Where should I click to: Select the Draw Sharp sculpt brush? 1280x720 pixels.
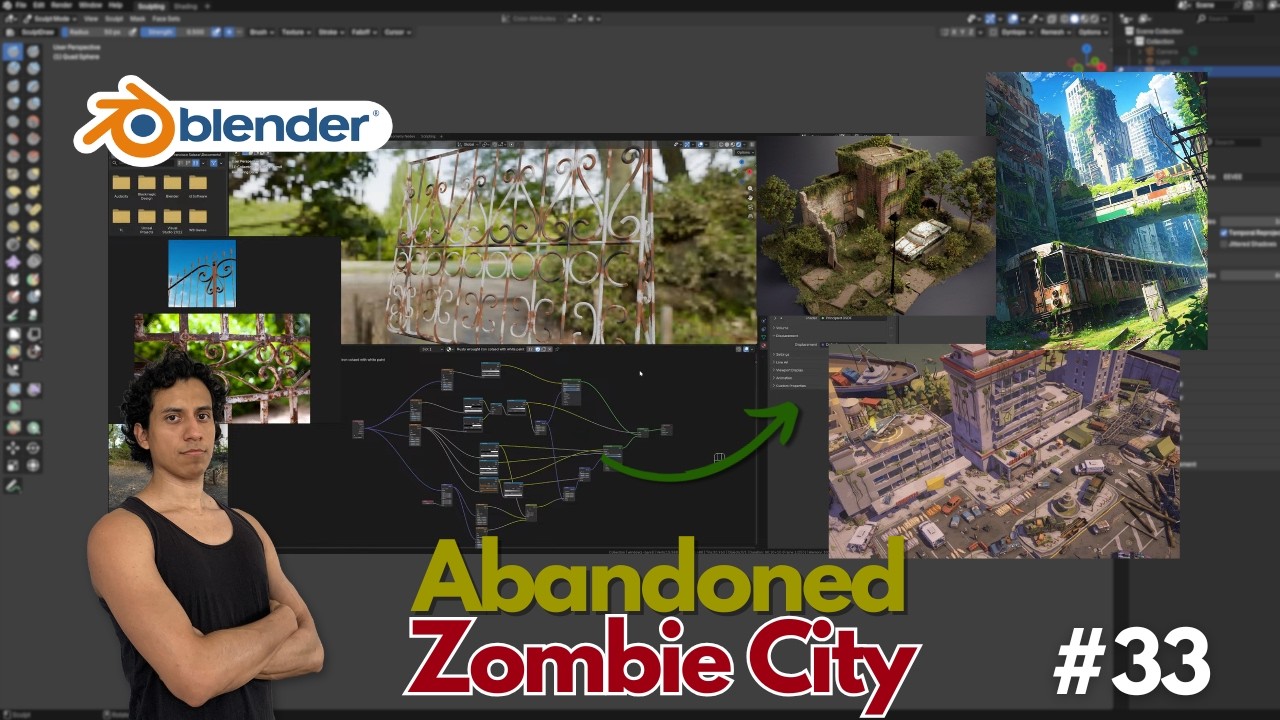coord(33,51)
